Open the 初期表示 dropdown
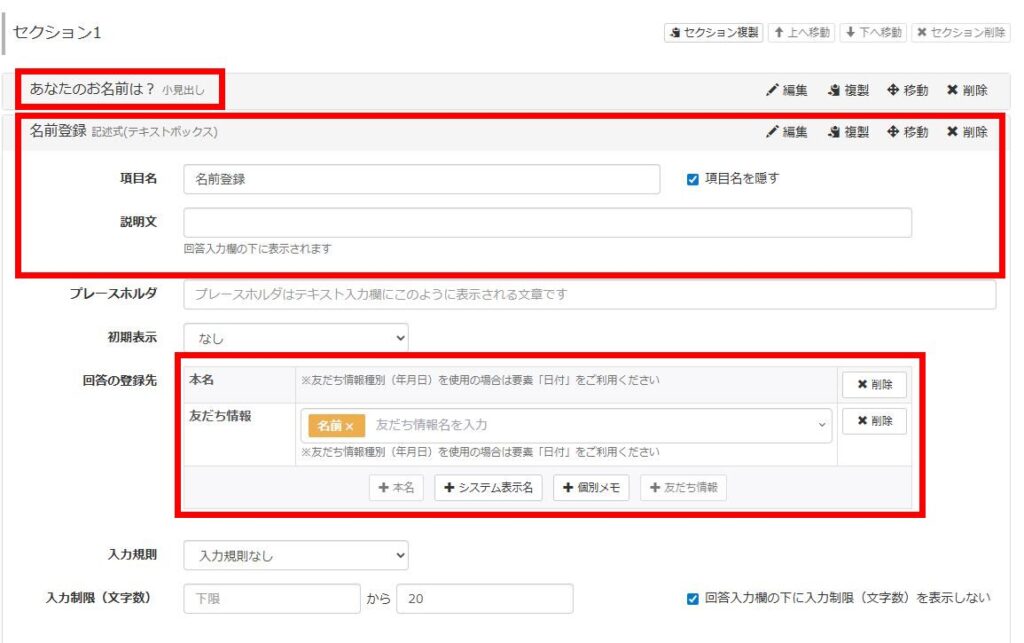The width and height of the screenshot is (1024, 643). pos(296,338)
